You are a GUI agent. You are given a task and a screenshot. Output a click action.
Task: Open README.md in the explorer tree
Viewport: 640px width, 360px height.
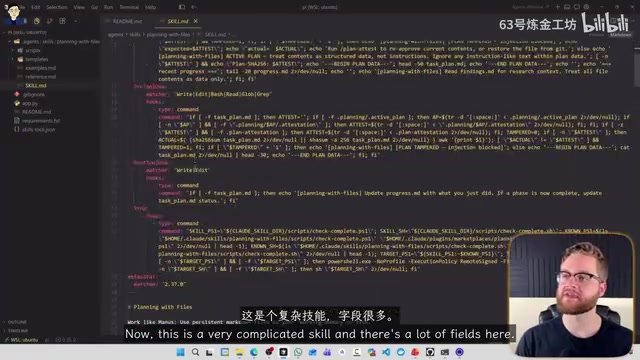pyautogui.click(x=36, y=112)
